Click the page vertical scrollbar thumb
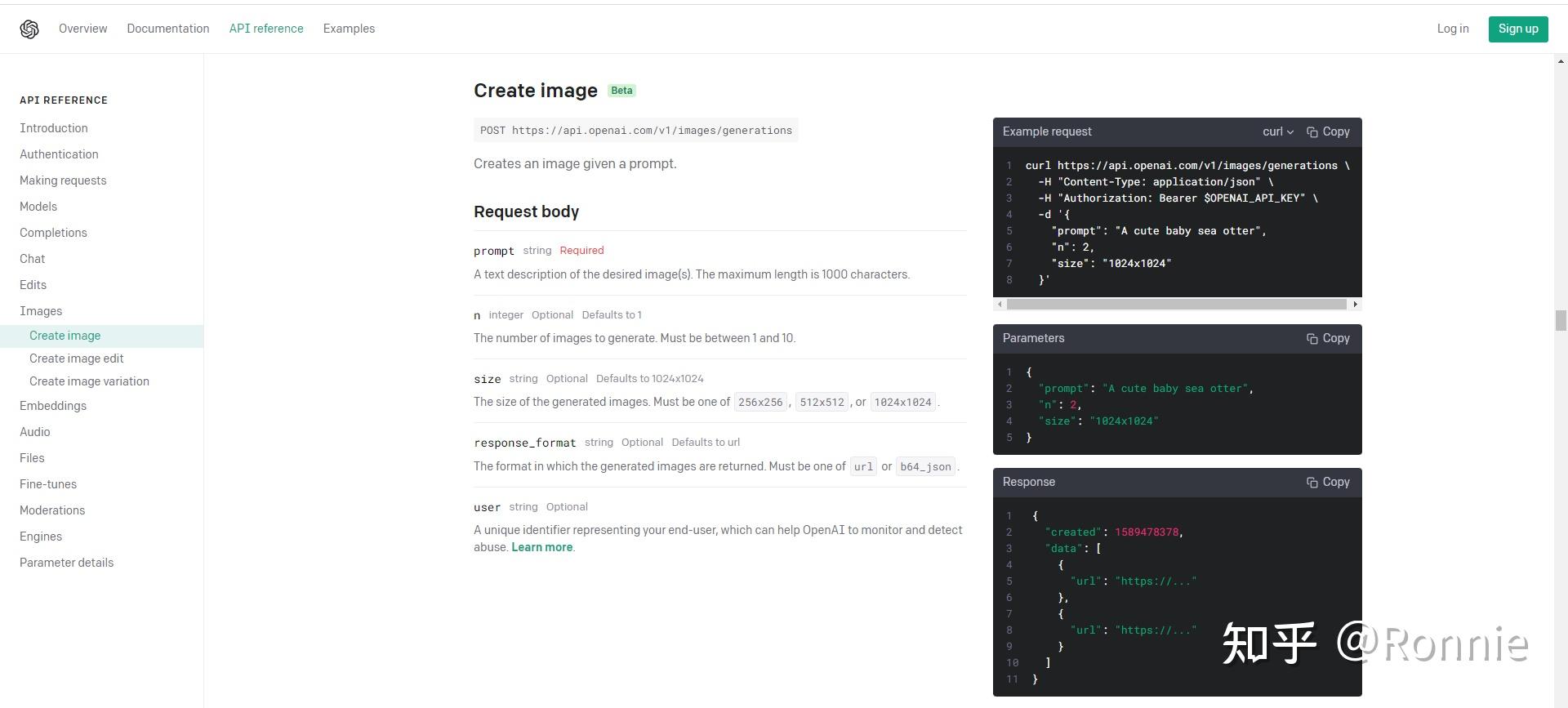Viewport: 1568px width, 708px height. point(1561,320)
